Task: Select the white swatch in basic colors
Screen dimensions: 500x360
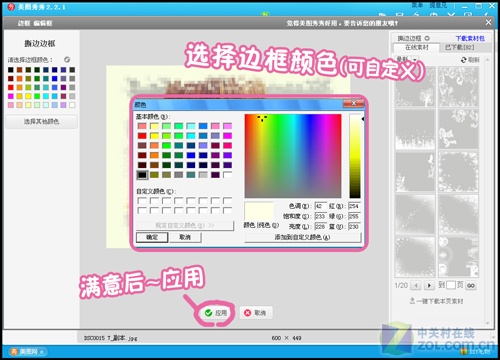Action: pyautogui.click(x=228, y=175)
